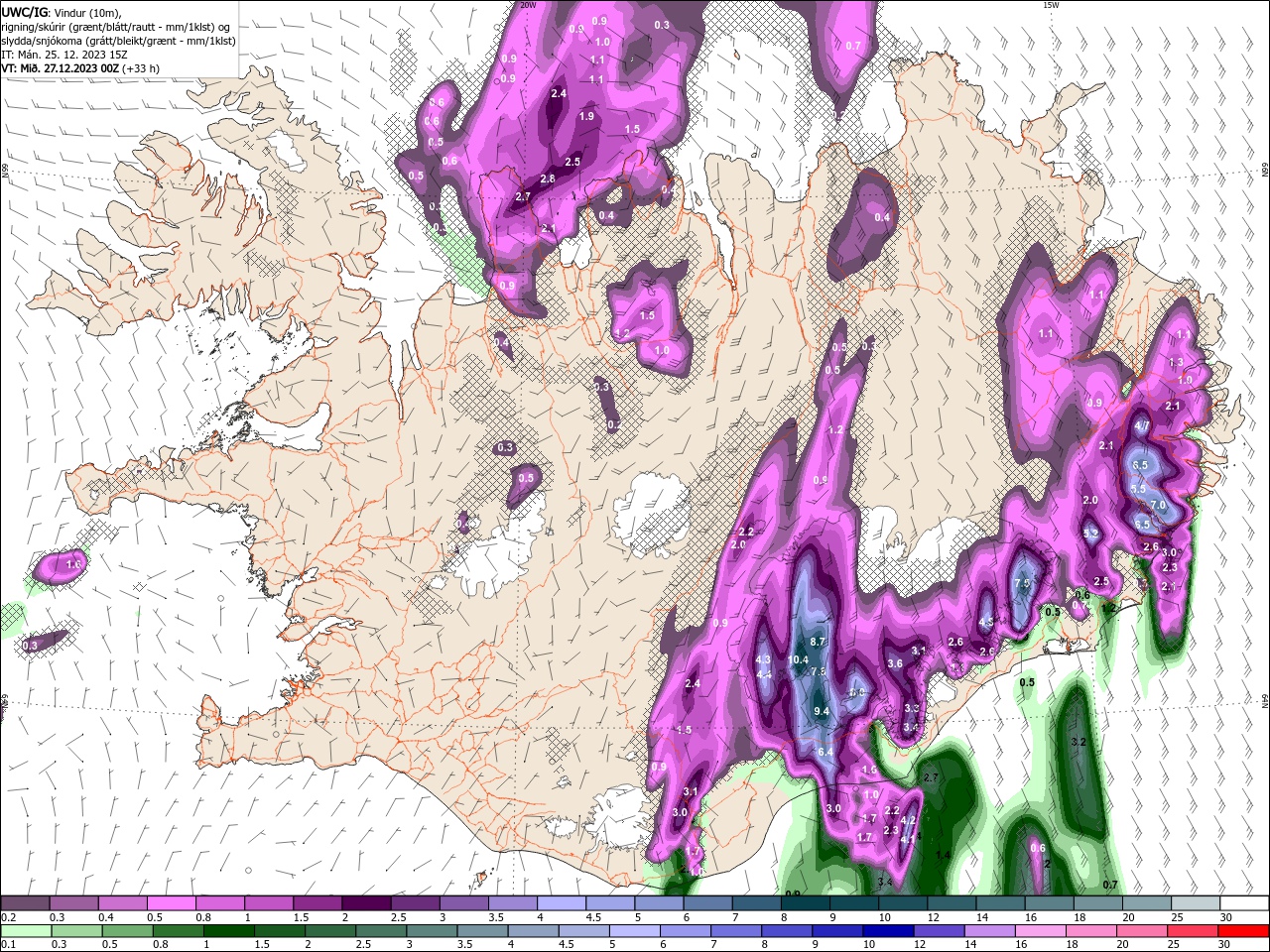
Task: Click the light violet swatch between 14 and 16 in the rain legend
Action: [x=988, y=931]
